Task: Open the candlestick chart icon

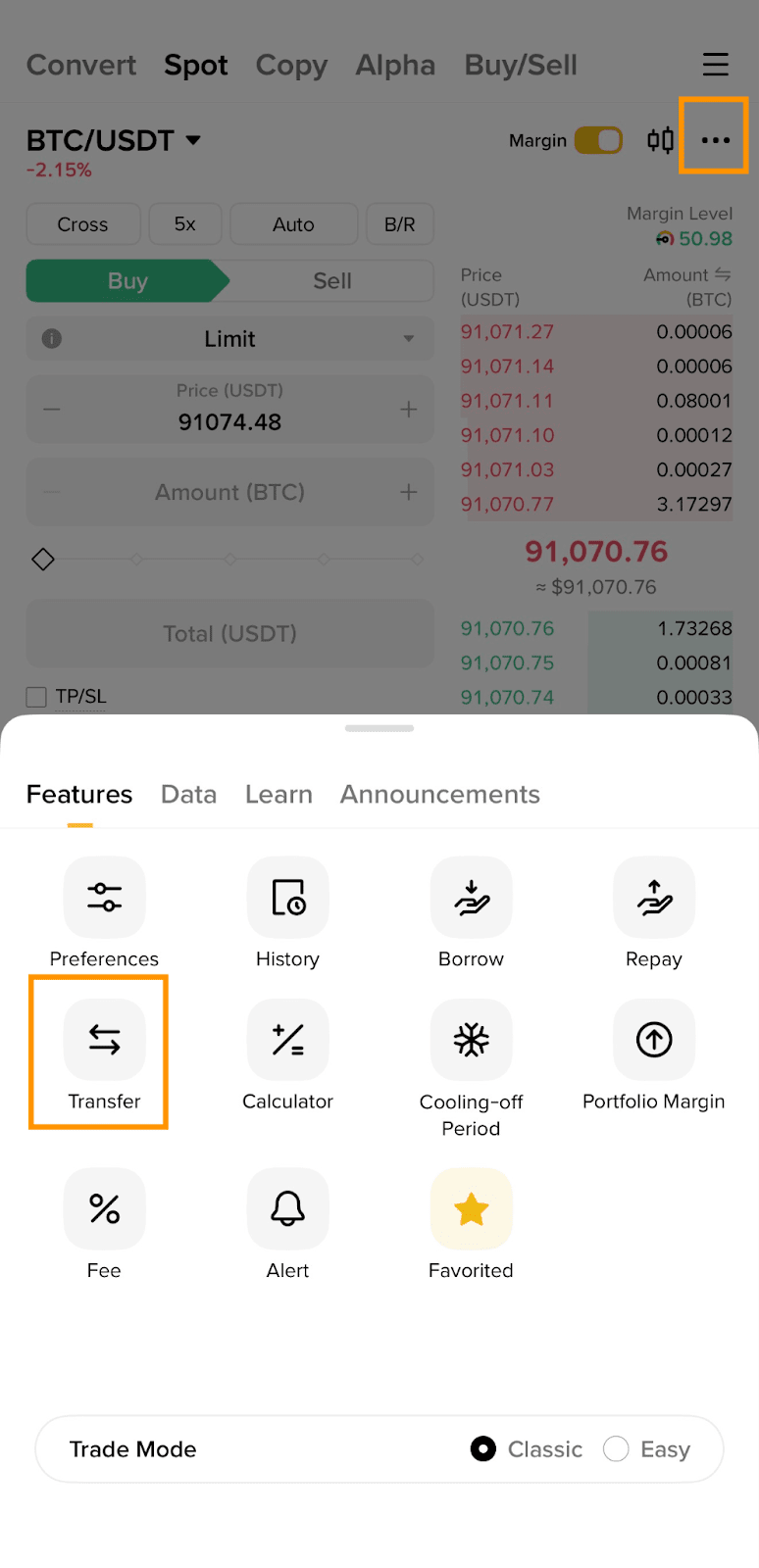Action: 661,140
